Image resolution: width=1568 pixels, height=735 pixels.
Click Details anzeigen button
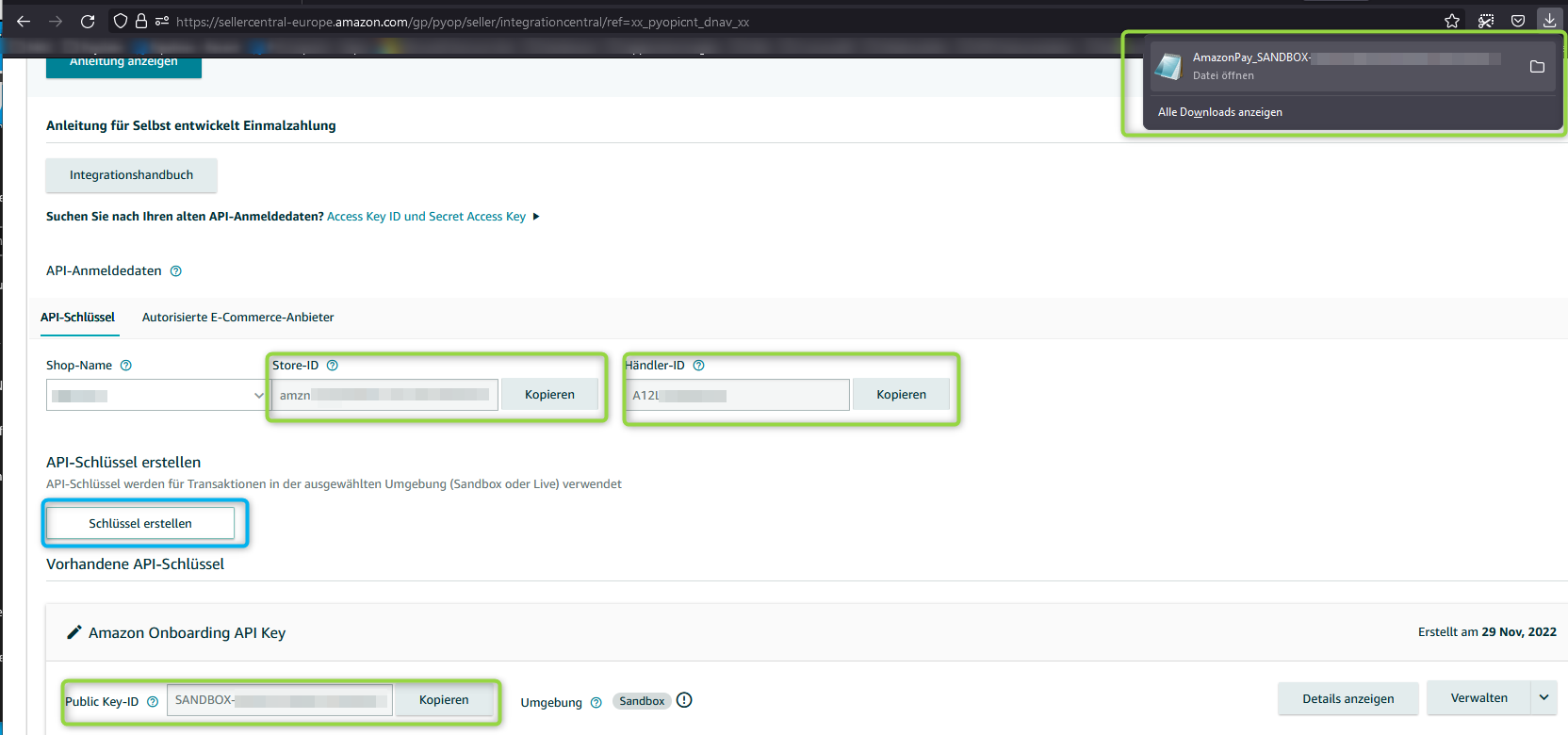1347,699
